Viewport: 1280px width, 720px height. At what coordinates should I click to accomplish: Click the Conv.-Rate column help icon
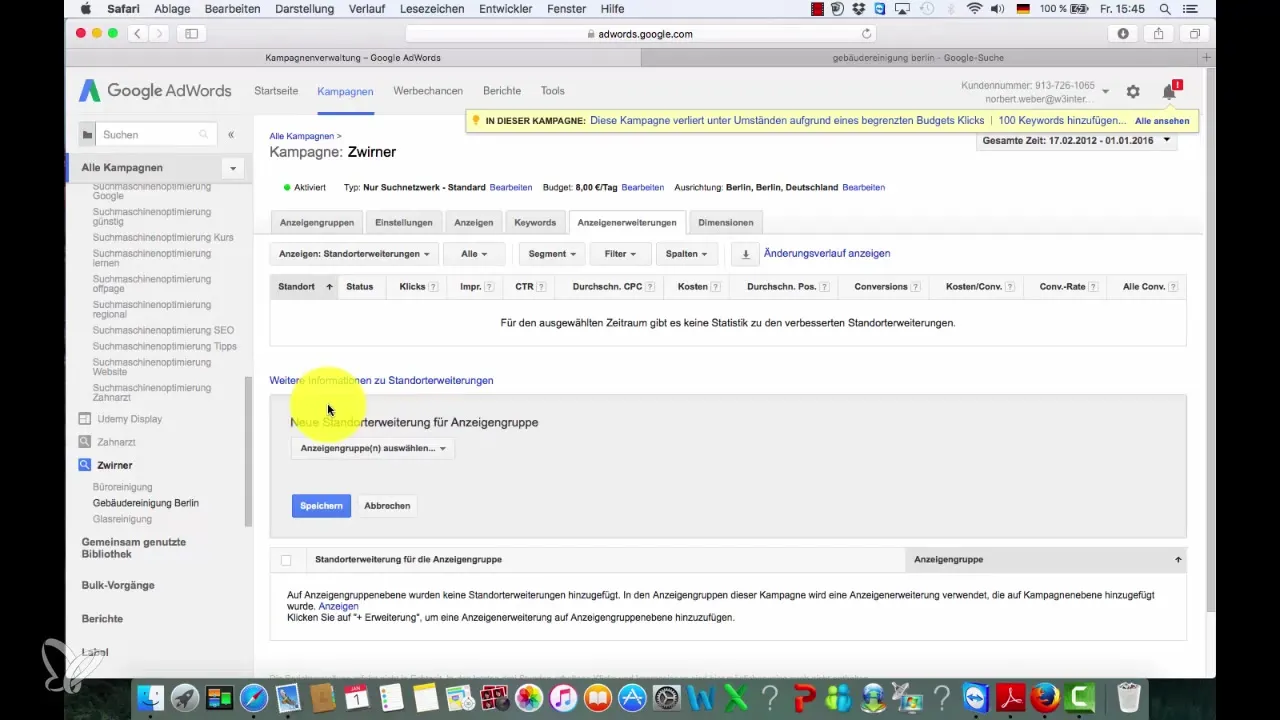1093,287
